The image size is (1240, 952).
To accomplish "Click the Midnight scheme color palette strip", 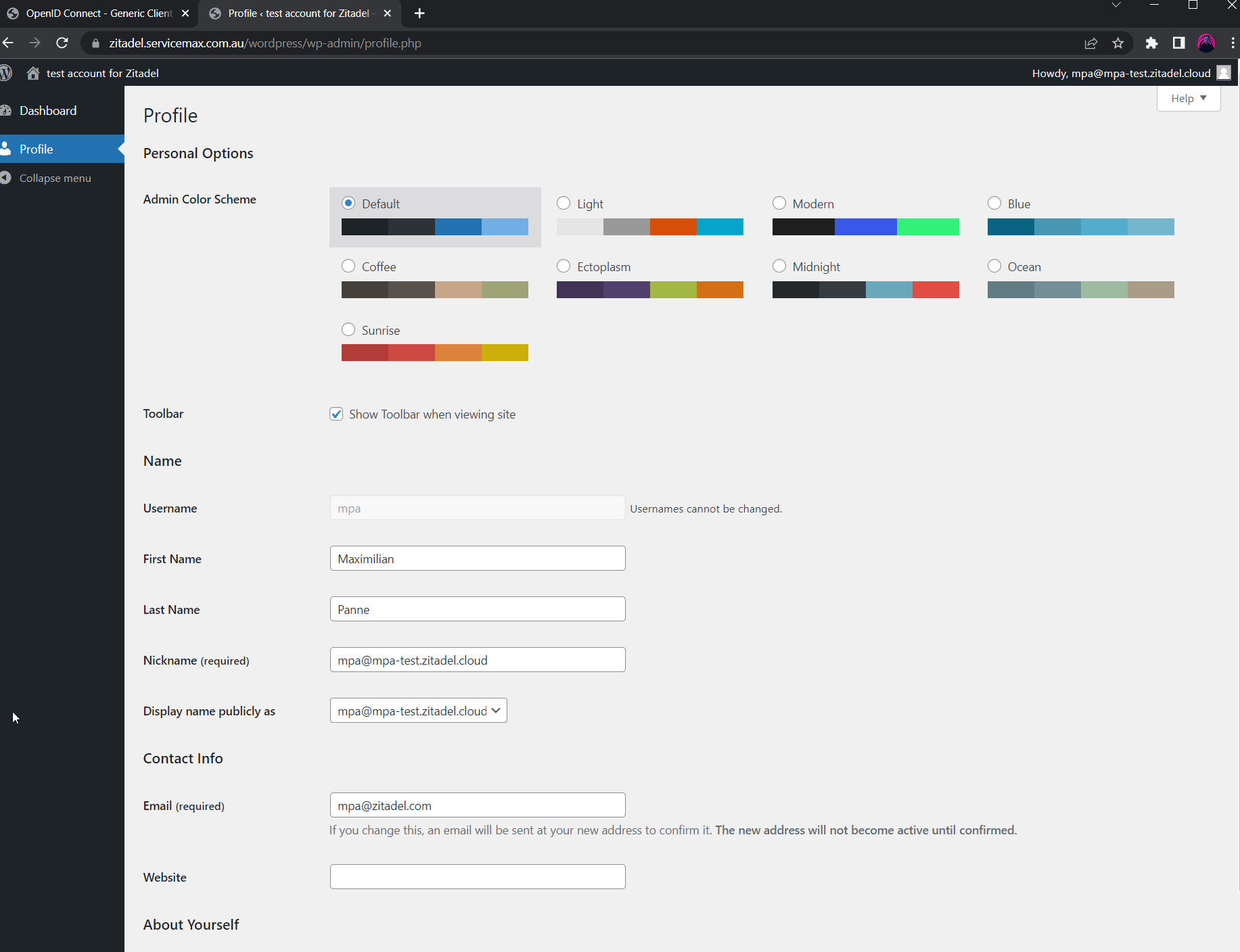I will [x=866, y=290].
